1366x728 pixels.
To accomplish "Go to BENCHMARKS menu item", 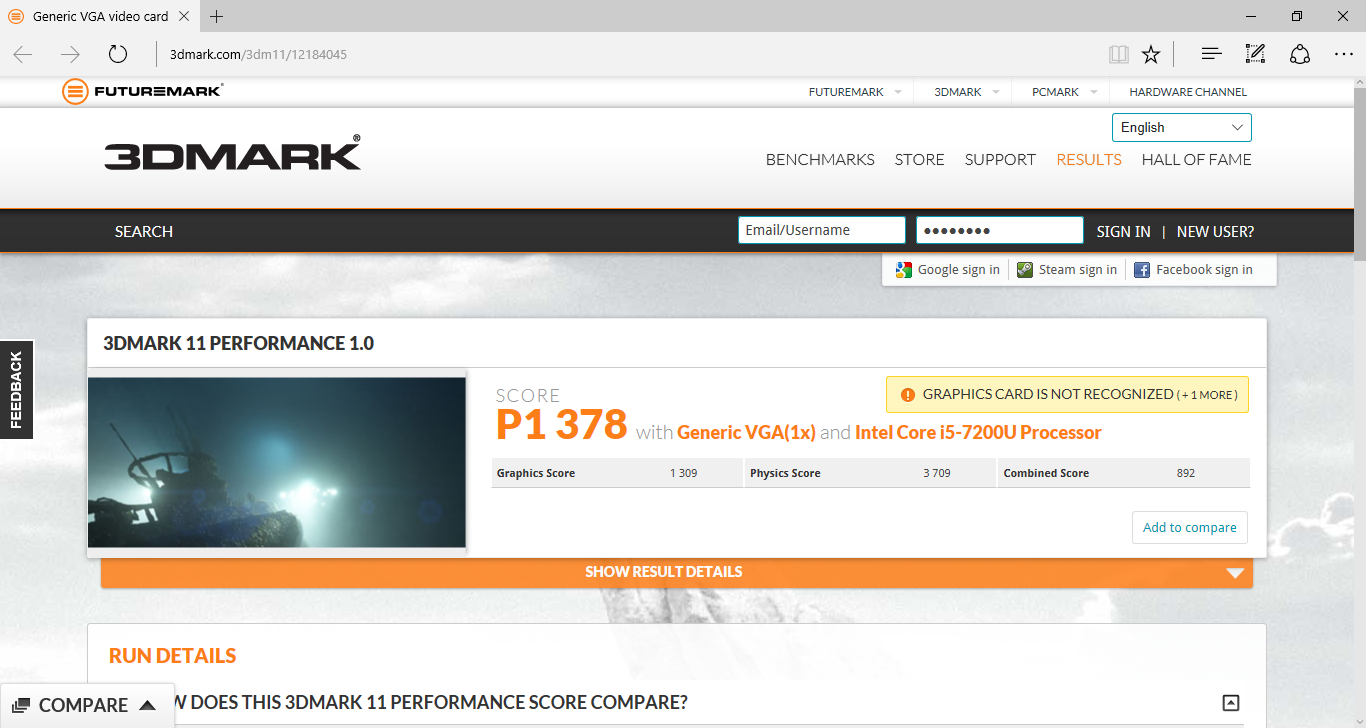I will pos(820,160).
